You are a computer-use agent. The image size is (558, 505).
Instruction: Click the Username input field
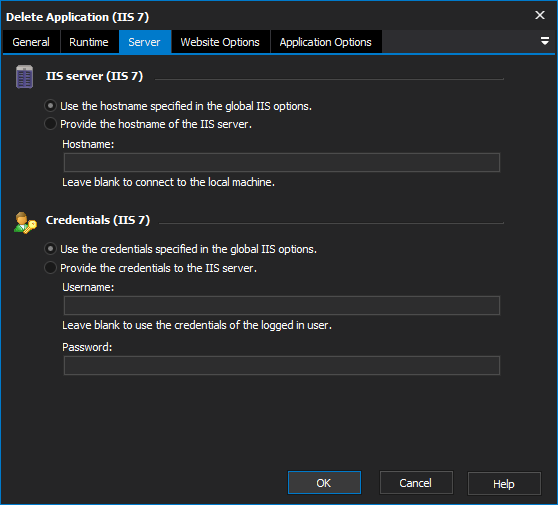pos(282,305)
